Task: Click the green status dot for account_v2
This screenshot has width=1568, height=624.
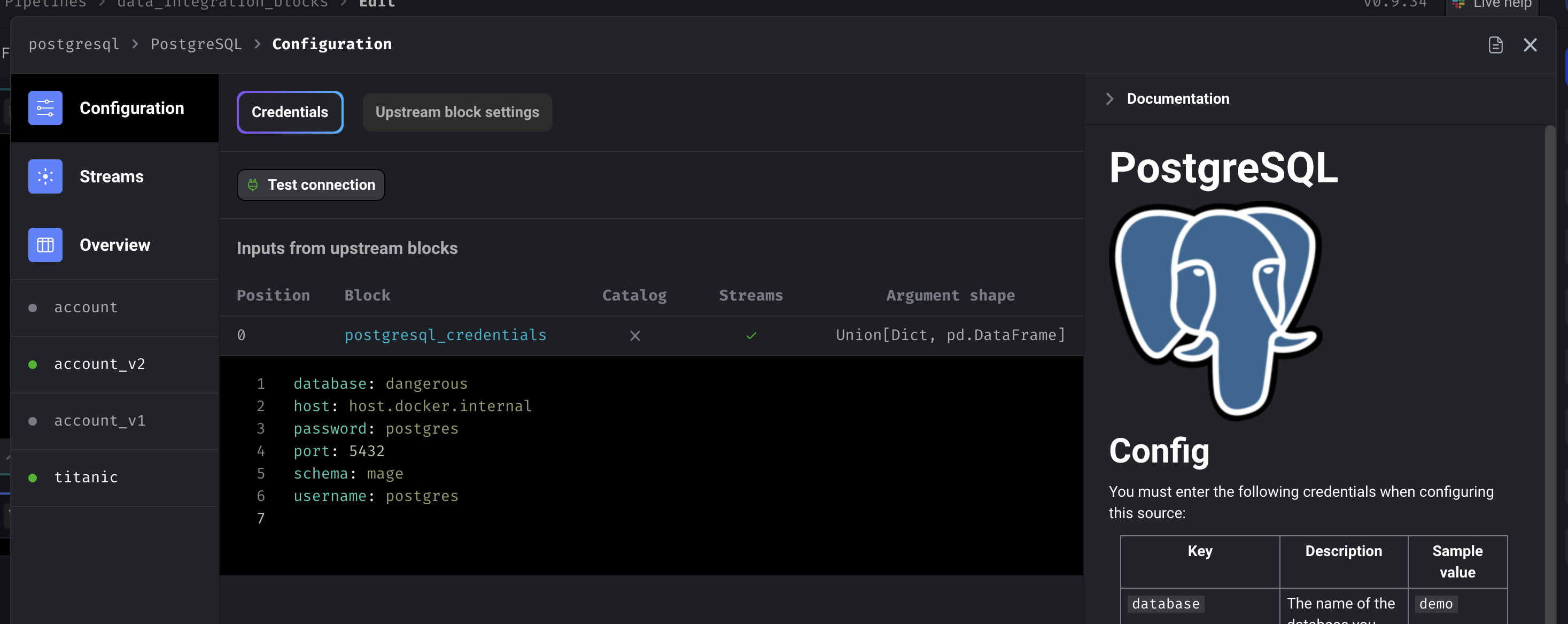Action: pyautogui.click(x=33, y=365)
